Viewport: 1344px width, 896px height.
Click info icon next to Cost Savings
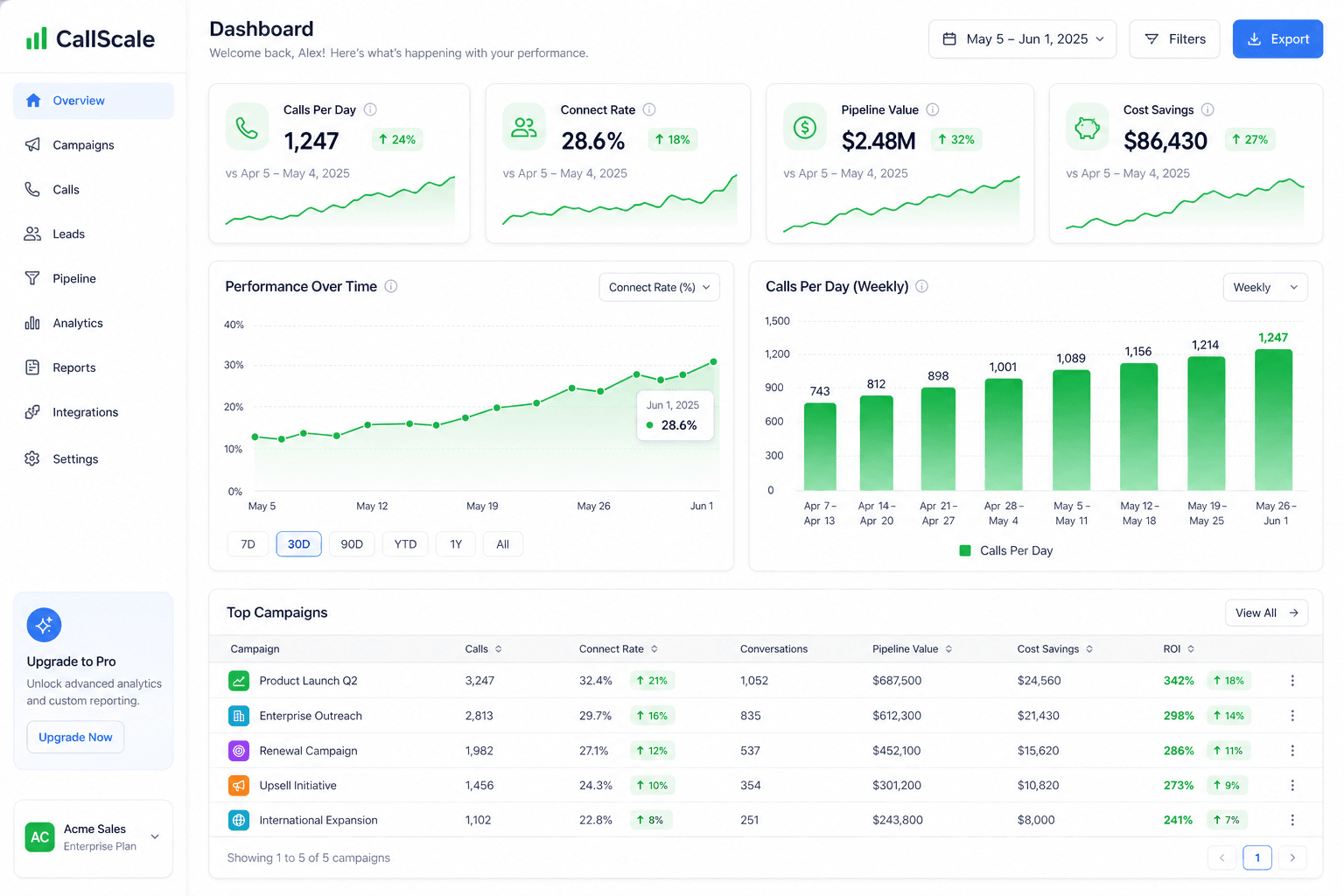tap(1207, 109)
